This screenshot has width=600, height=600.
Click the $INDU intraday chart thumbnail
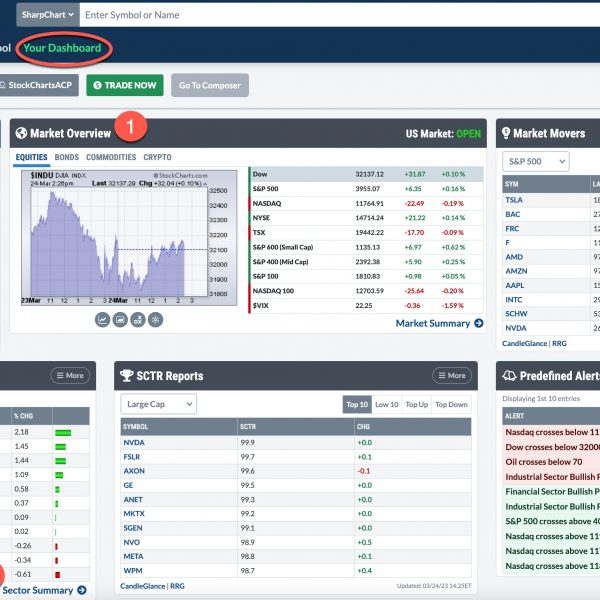click(x=129, y=238)
